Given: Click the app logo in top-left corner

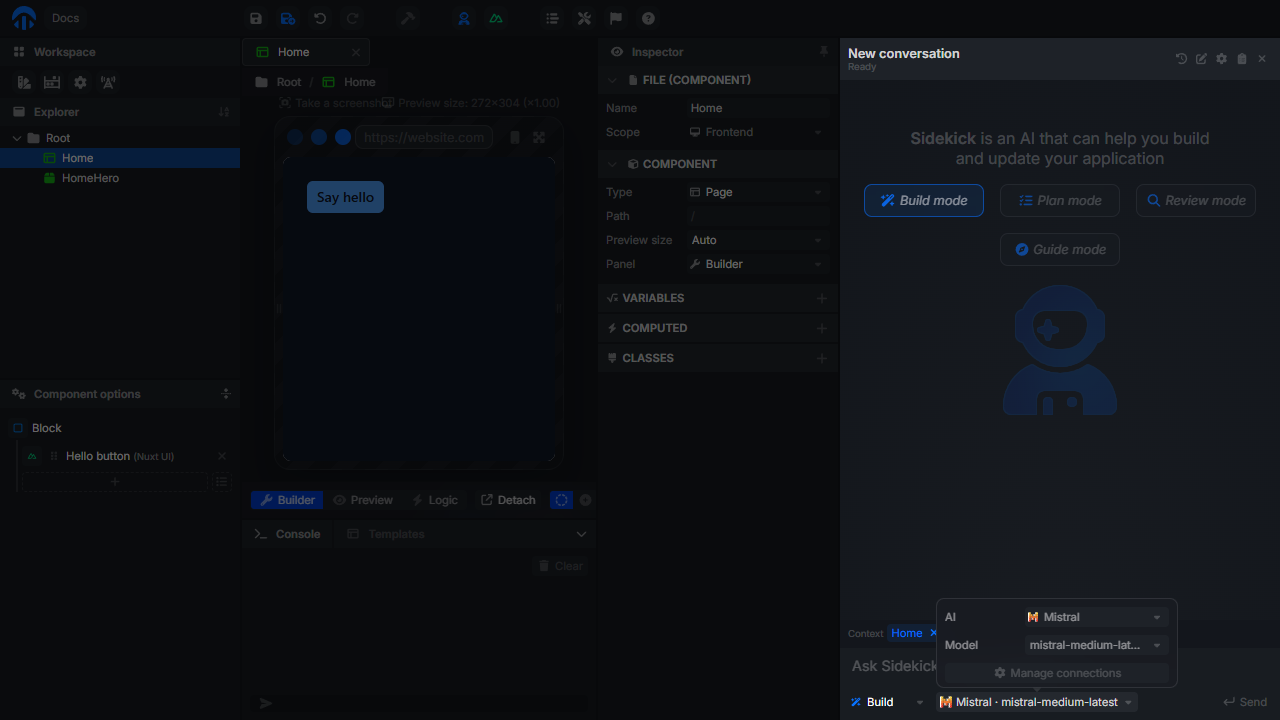Looking at the screenshot, I should tap(24, 18).
